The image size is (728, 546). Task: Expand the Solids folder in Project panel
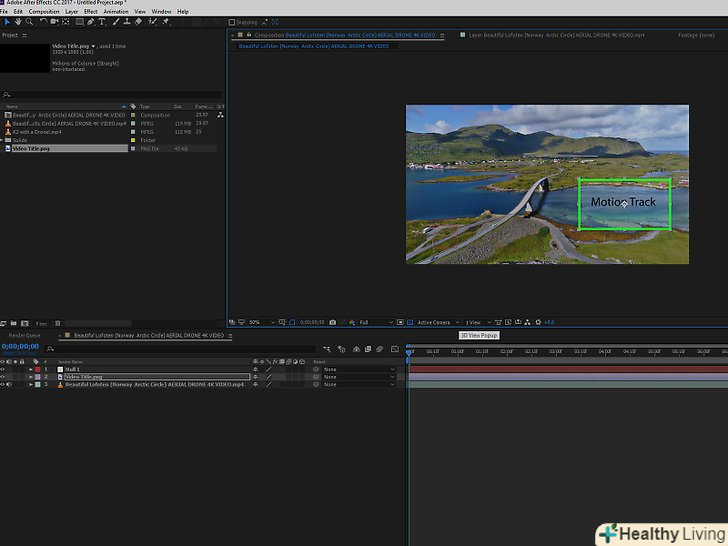click(3, 140)
